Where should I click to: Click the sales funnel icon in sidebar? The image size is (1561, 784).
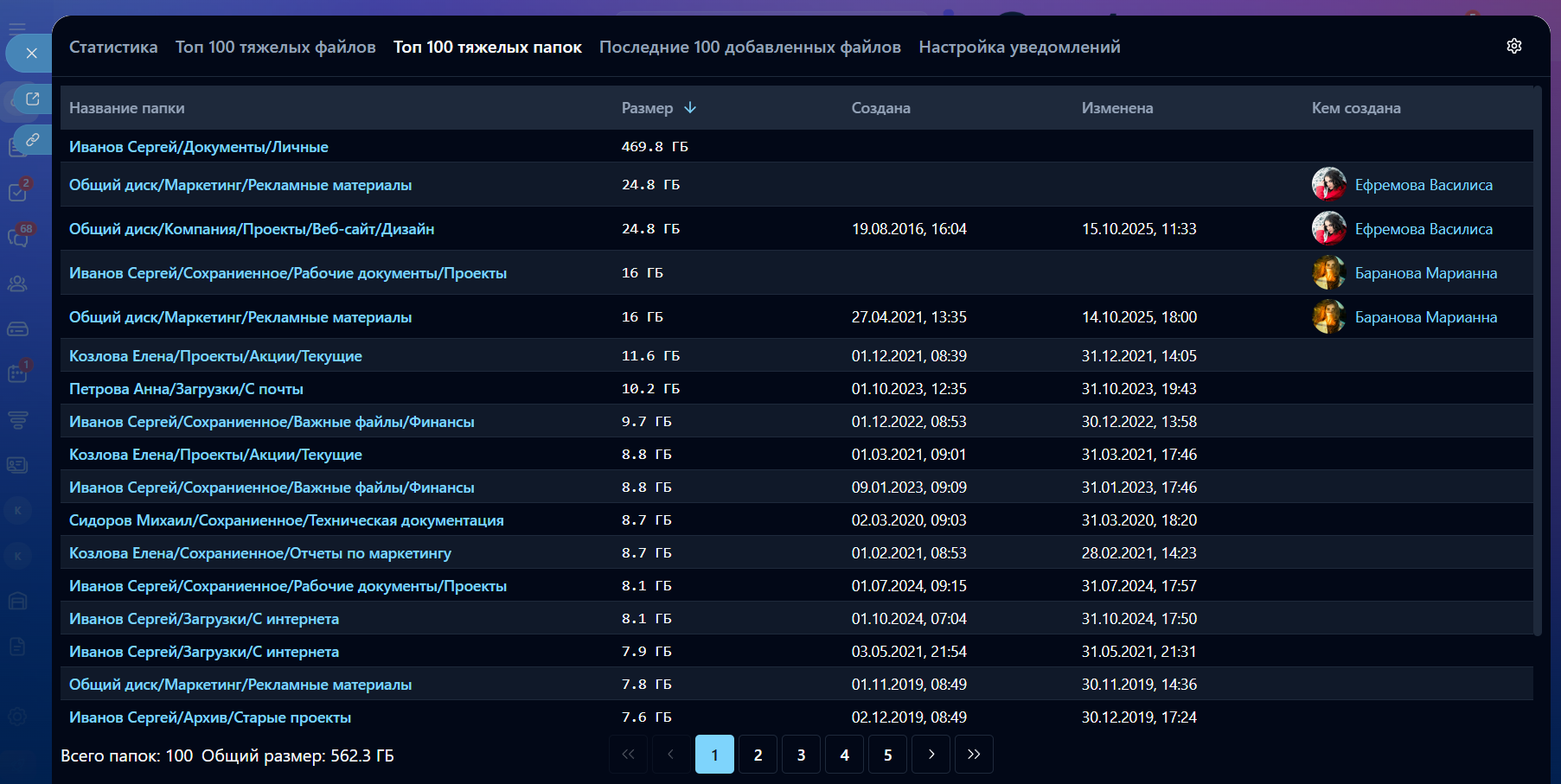coord(18,420)
